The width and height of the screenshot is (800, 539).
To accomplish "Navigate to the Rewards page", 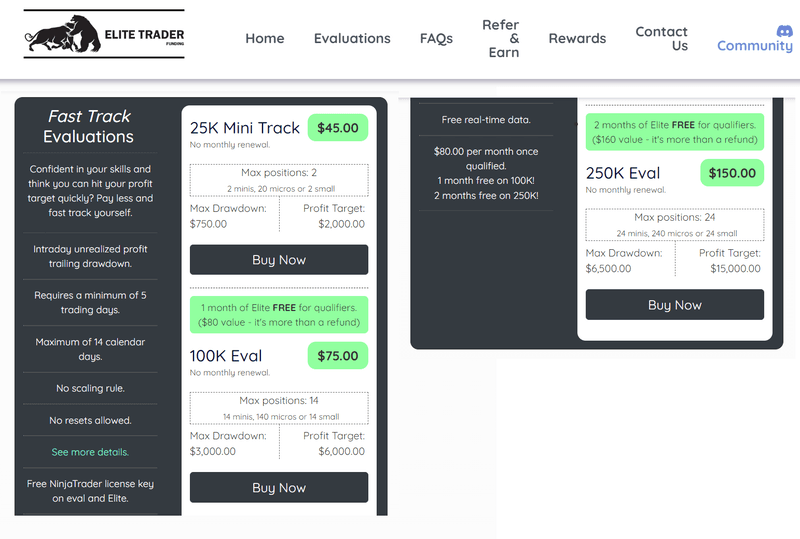I will point(577,38).
